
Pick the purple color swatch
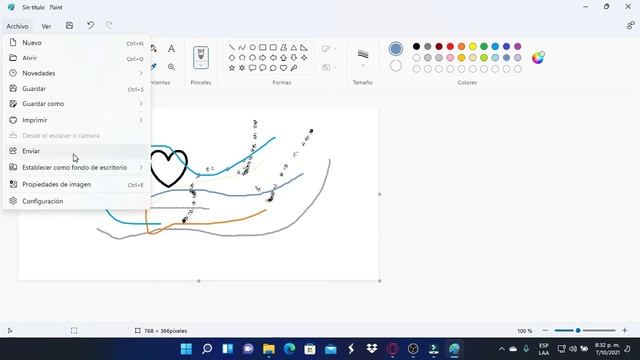tap(518, 46)
